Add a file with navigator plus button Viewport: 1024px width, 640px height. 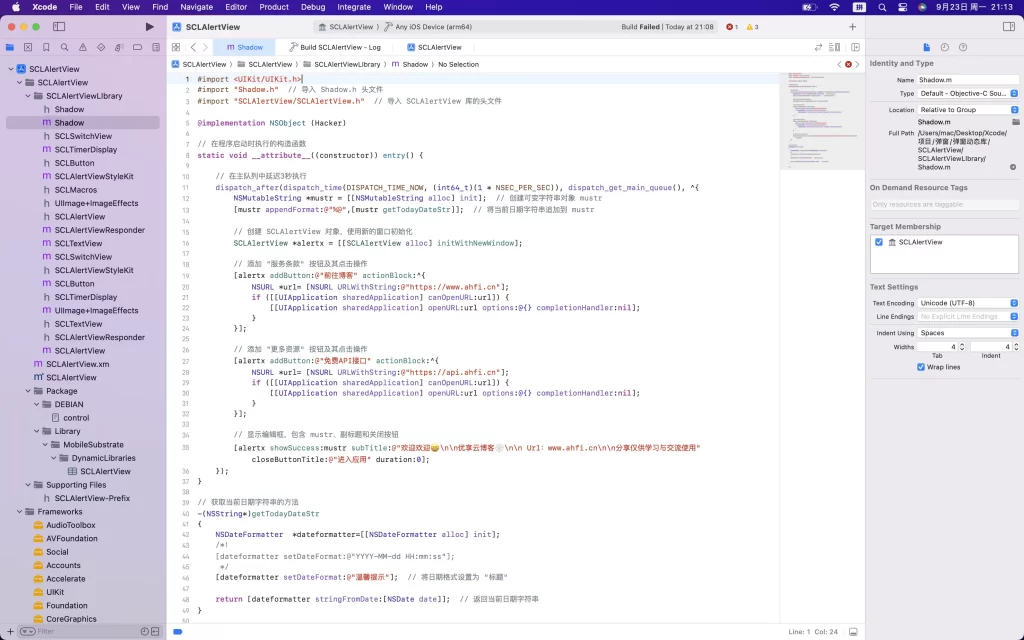(10, 632)
